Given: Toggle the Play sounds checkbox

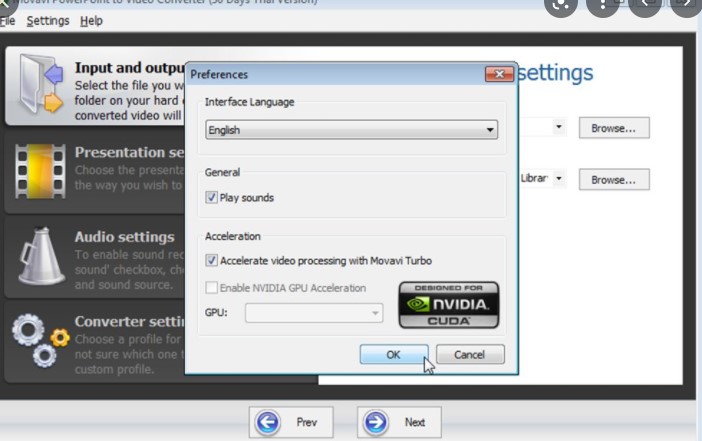Looking at the screenshot, I should [211, 197].
